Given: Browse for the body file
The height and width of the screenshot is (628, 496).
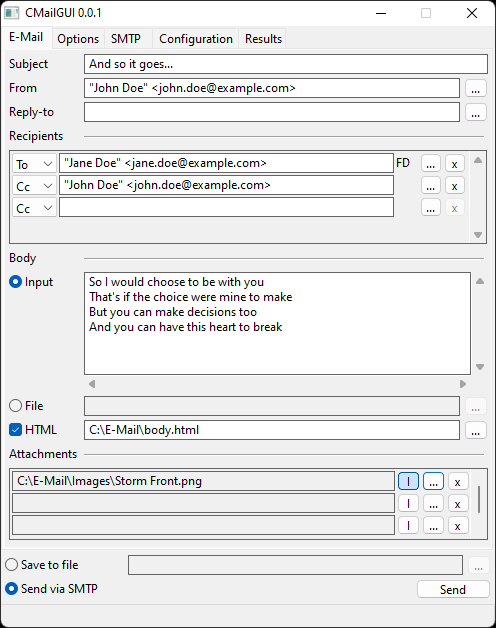Looking at the screenshot, I should coord(476,406).
